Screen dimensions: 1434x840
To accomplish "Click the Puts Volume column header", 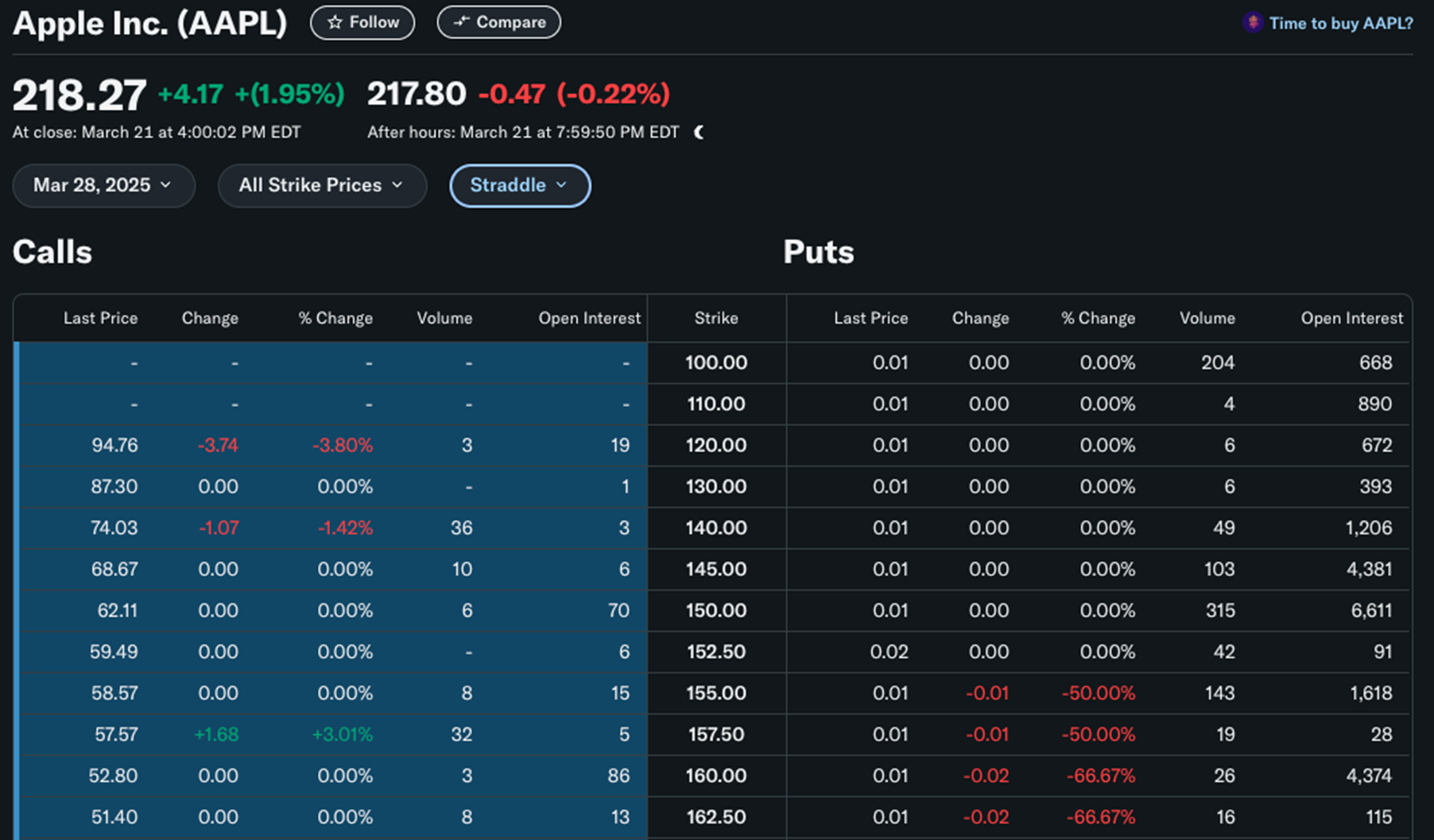I will pyautogui.click(x=1207, y=318).
